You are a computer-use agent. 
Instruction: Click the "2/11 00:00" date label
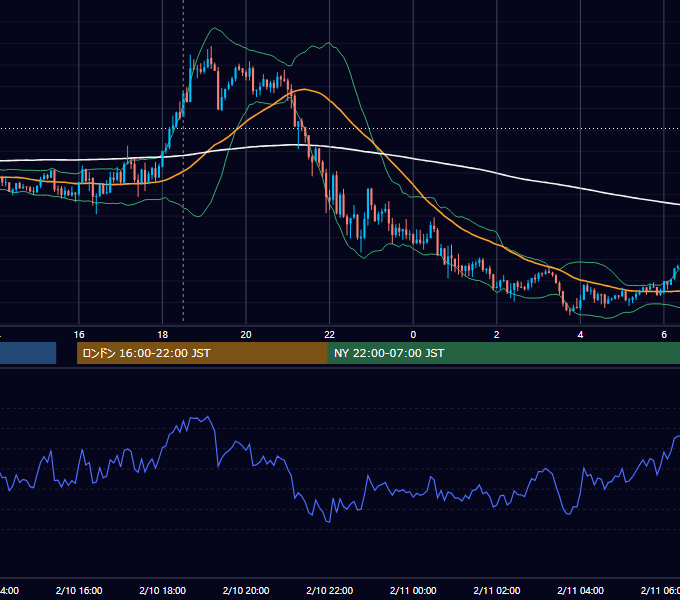point(413,590)
